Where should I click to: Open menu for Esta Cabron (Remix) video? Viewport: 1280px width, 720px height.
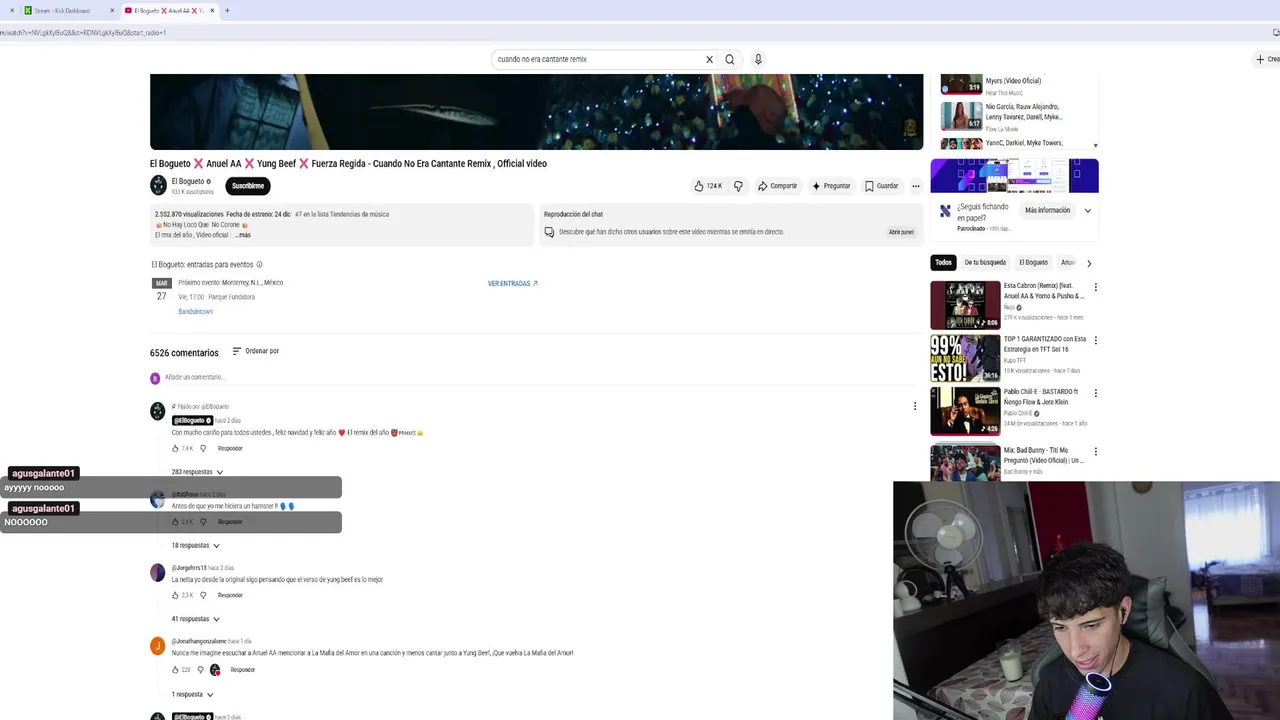[x=1095, y=287]
